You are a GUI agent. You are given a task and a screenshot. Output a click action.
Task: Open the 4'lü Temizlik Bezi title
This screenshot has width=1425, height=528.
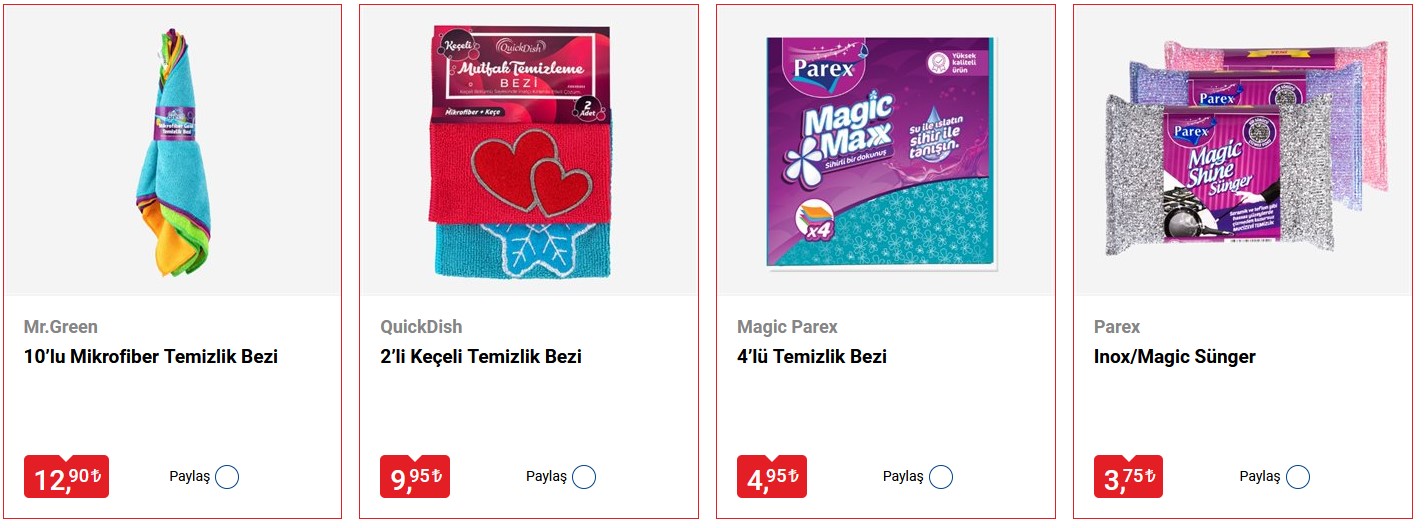click(812, 357)
